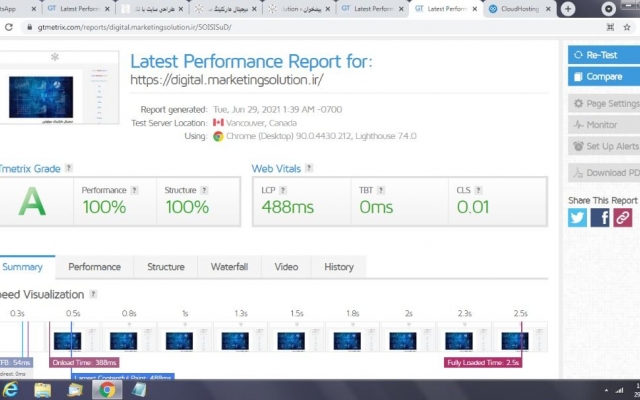Screen dimensions: 640x400
Task: Open File Explorer from the taskbar
Action: [x=43, y=390]
